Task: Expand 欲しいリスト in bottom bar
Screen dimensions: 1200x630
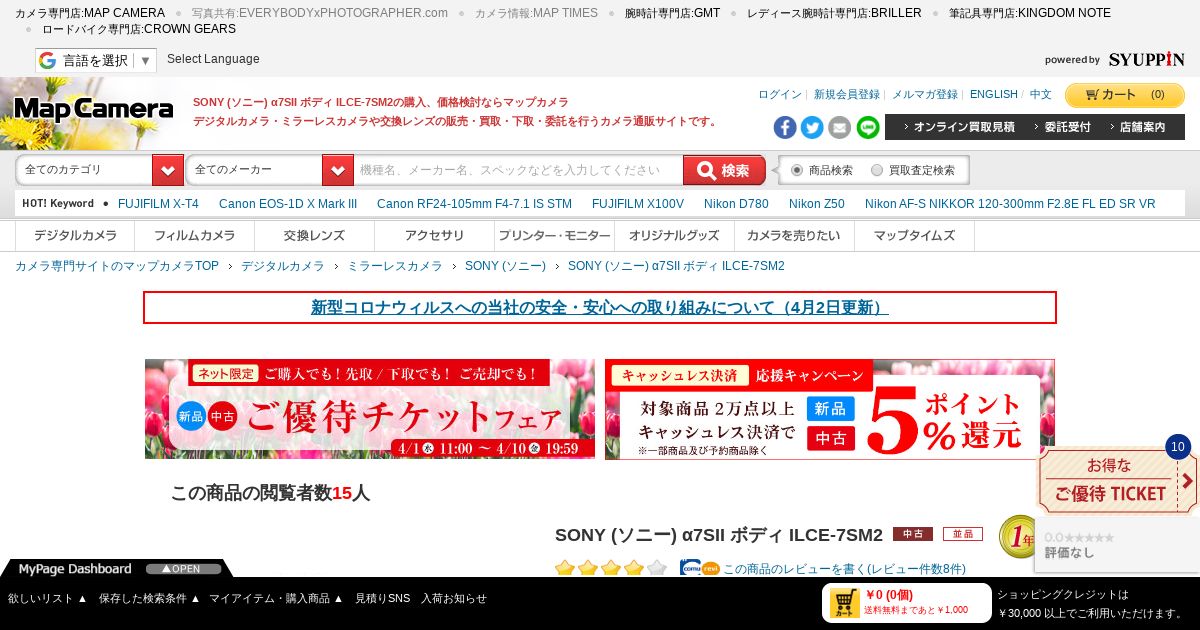Action: (x=48, y=598)
